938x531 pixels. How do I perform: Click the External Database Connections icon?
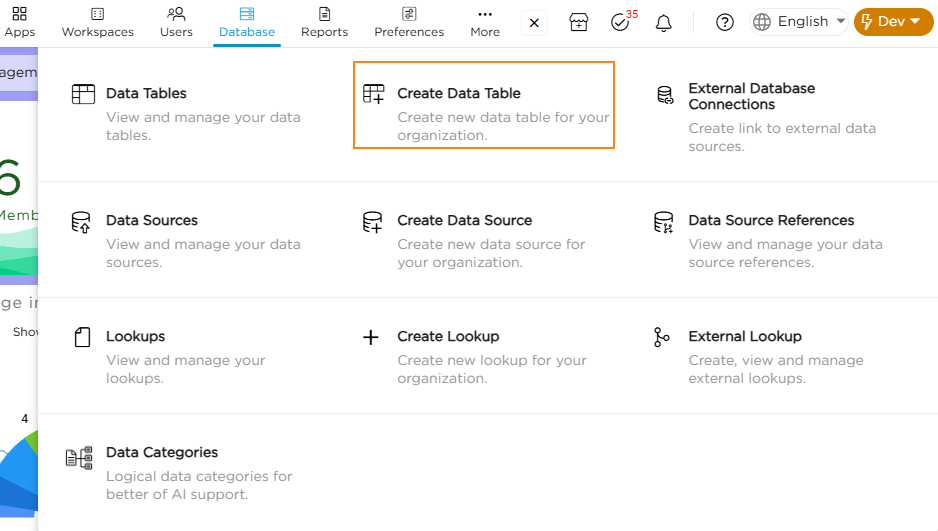pyautogui.click(x=664, y=96)
